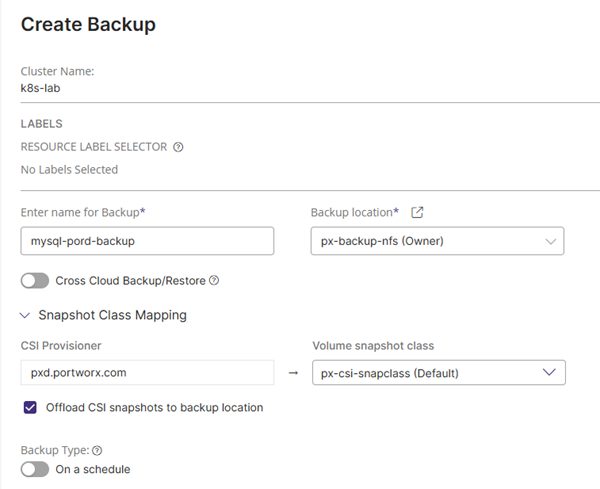This screenshot has width=600, height=489.
Task: Click the px-backup-nfs (Owner) selected value
Action: [x=382, y=241]
